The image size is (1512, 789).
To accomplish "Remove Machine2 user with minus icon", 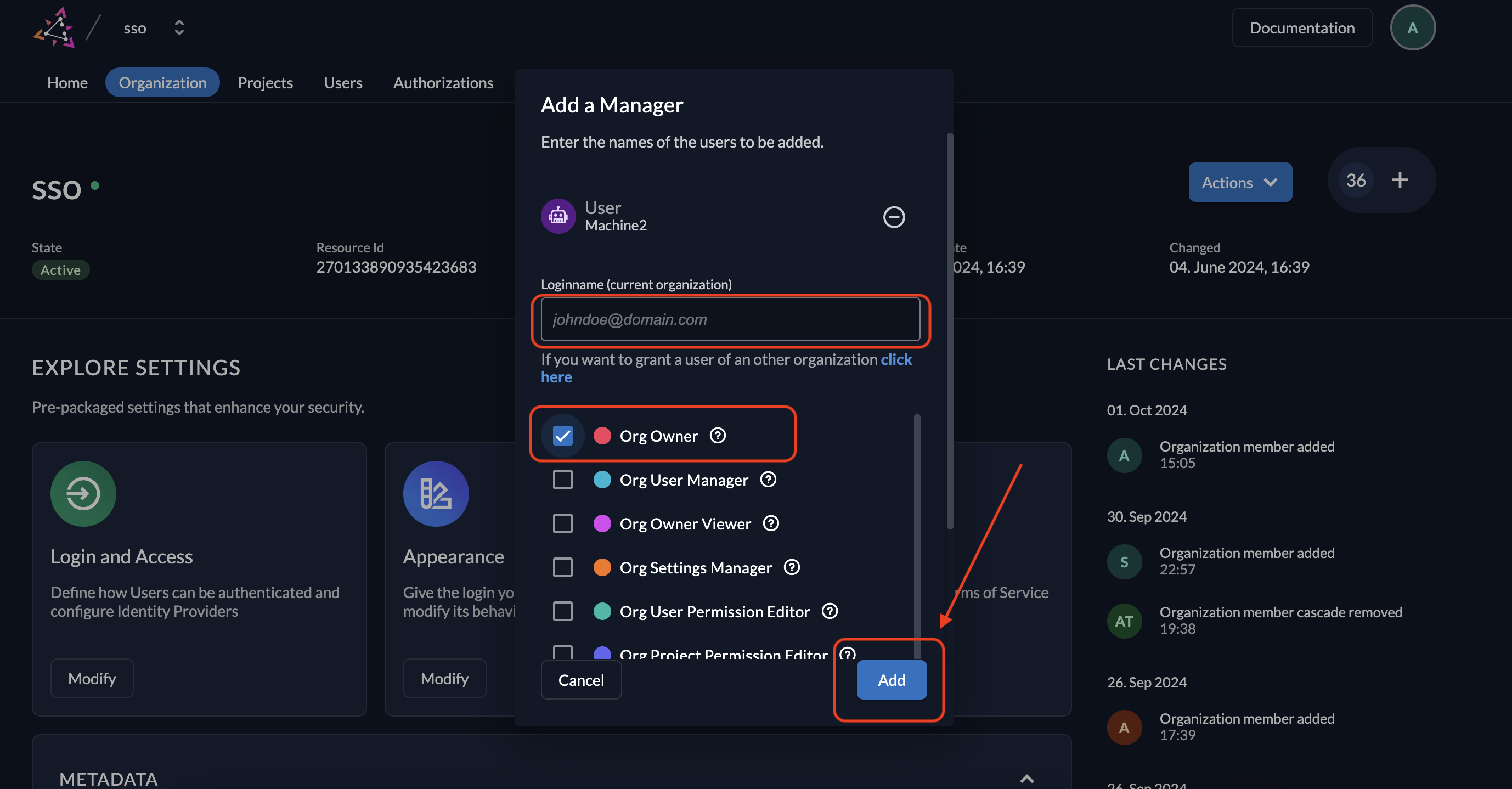I will [x=893, y=217].
